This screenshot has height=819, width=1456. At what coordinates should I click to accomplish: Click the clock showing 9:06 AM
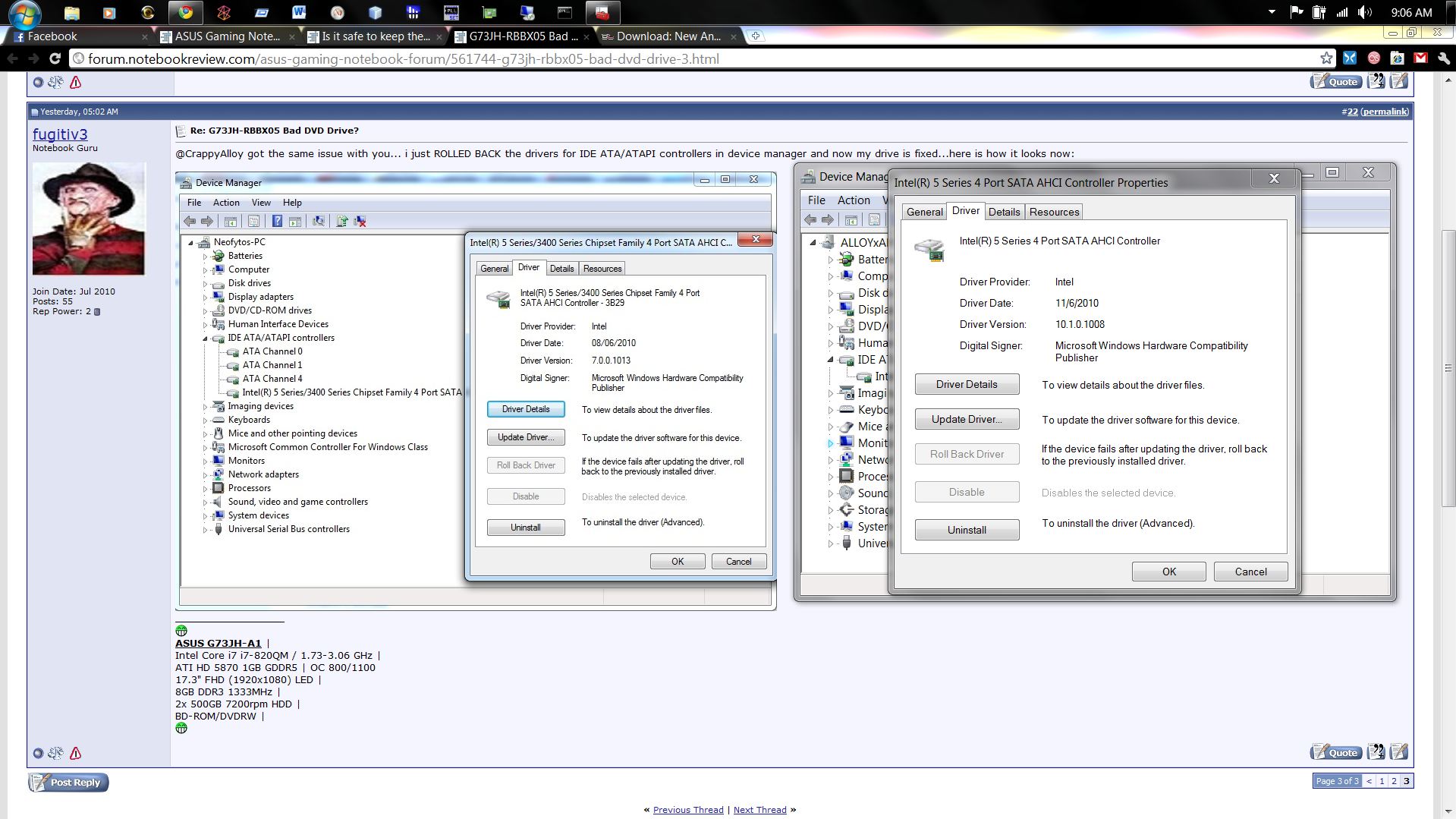[x=1411, y=12]
